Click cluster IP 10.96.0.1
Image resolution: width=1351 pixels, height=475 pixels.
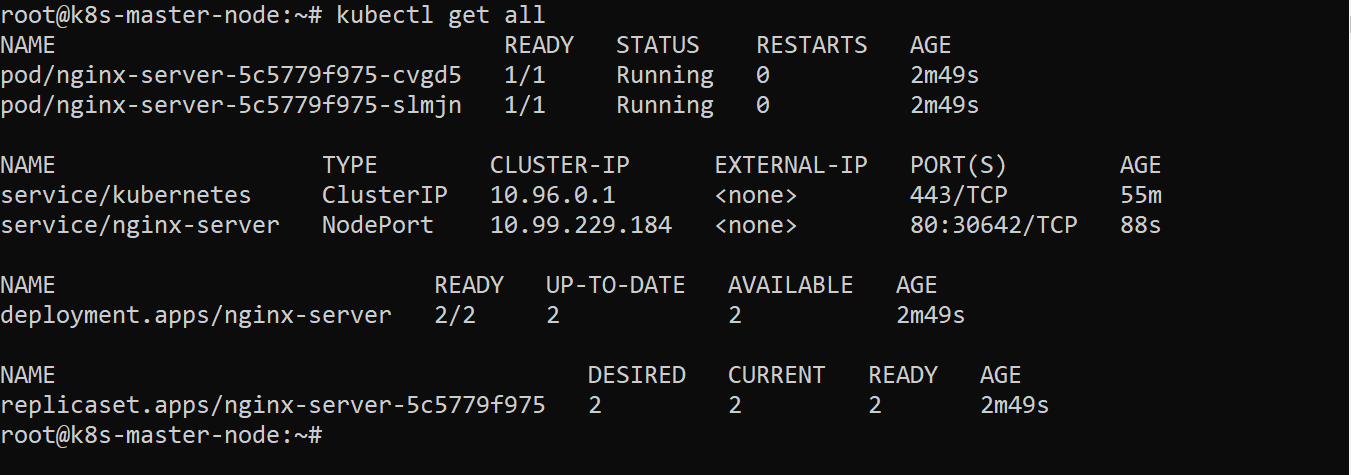[553, 195]
